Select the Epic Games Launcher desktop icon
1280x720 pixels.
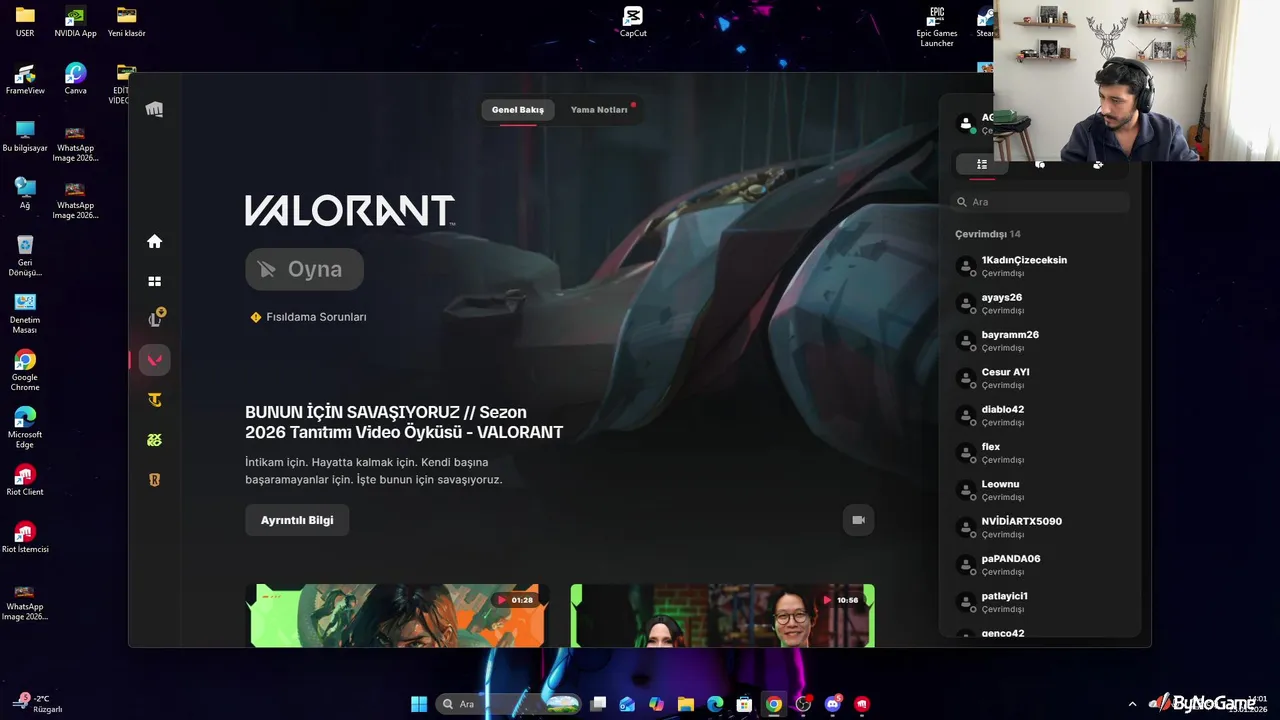(x=937, y=27)
